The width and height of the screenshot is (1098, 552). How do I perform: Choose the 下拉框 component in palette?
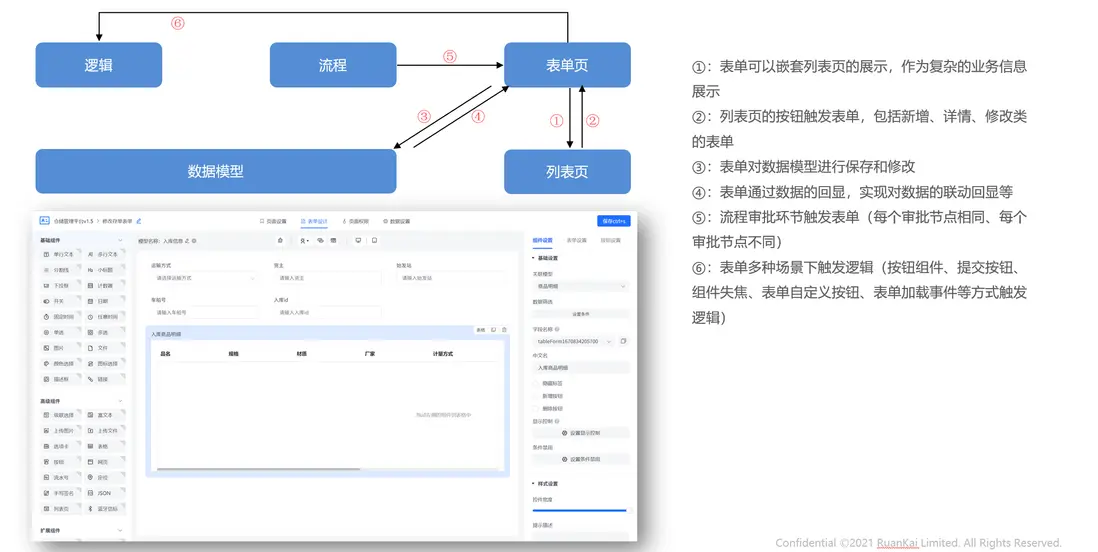click(x=60, y=286)
